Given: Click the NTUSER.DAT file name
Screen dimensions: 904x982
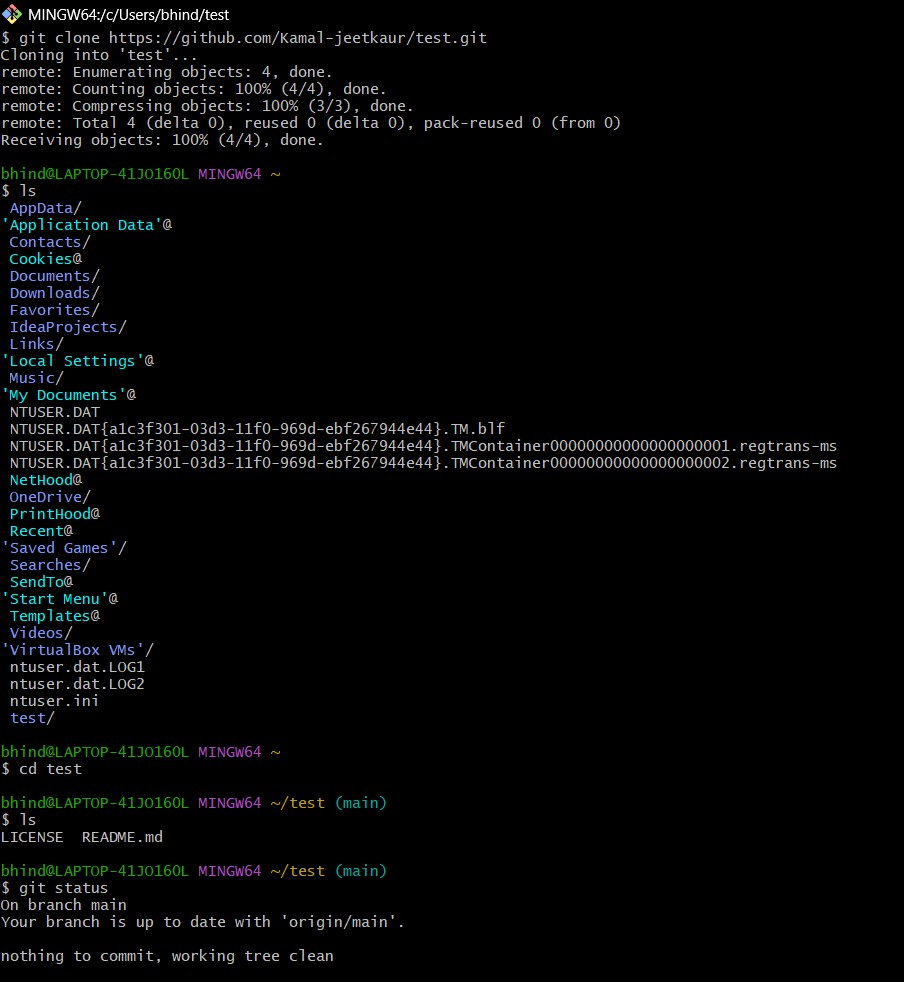Looking at the screenshot, I should (55, 412).
